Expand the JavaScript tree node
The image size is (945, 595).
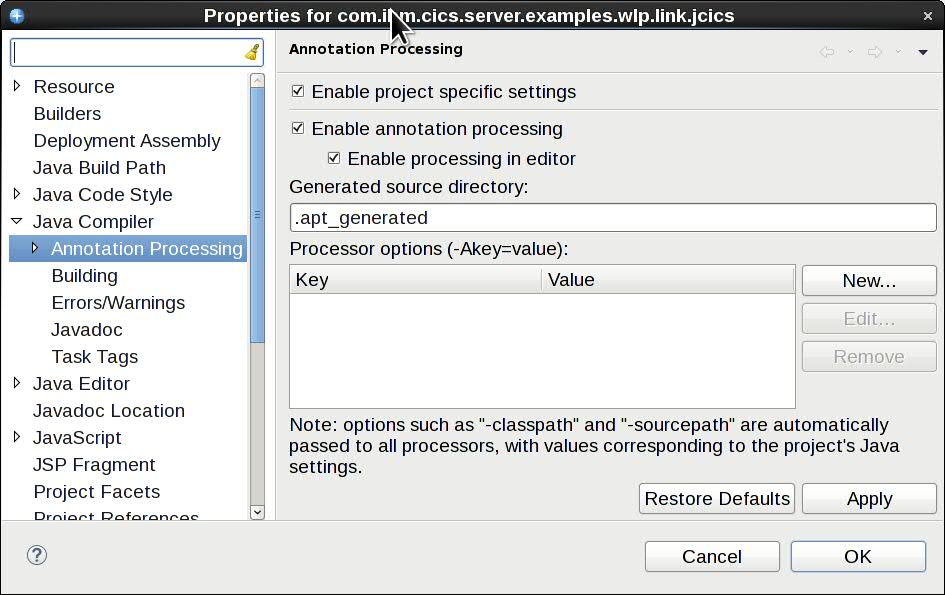[19, 437]
